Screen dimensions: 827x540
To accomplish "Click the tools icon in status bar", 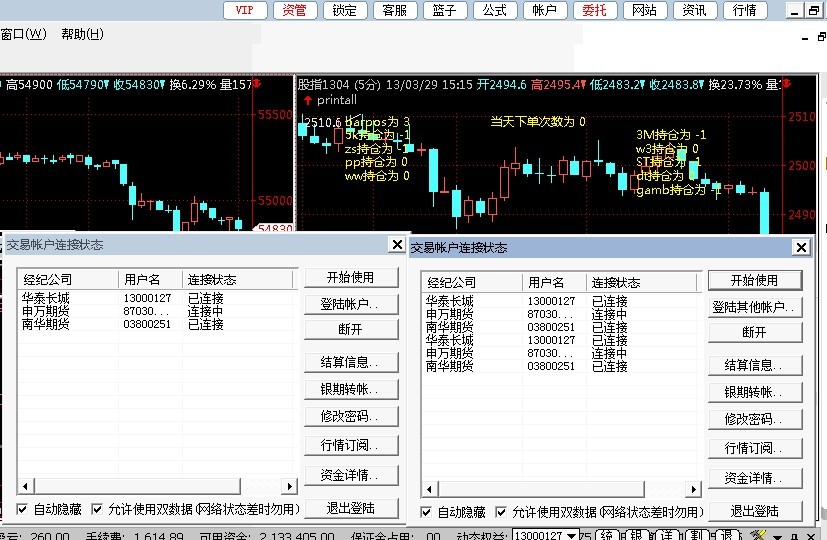I will tap(758, 535).
